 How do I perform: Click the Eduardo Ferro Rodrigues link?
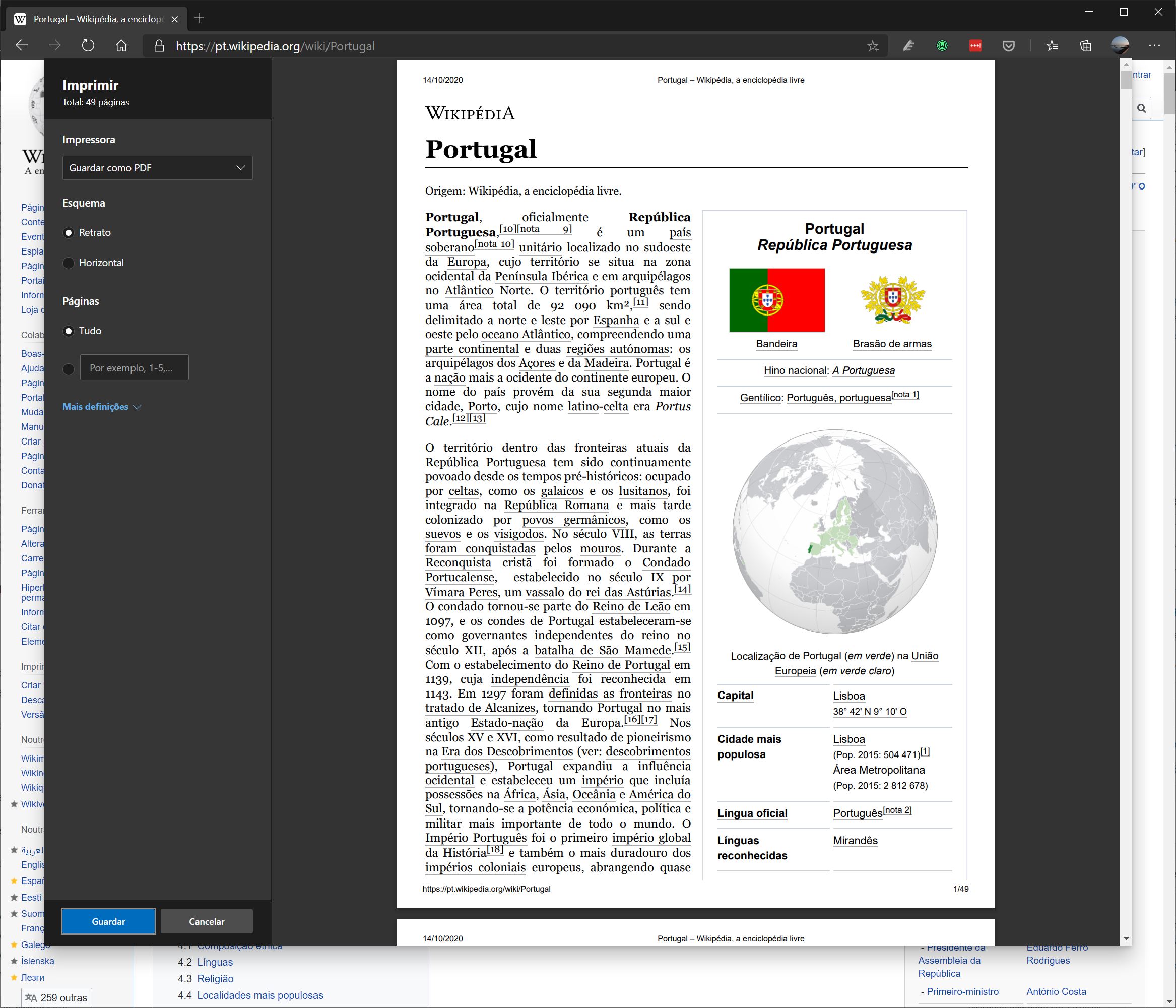(1058, 954)
